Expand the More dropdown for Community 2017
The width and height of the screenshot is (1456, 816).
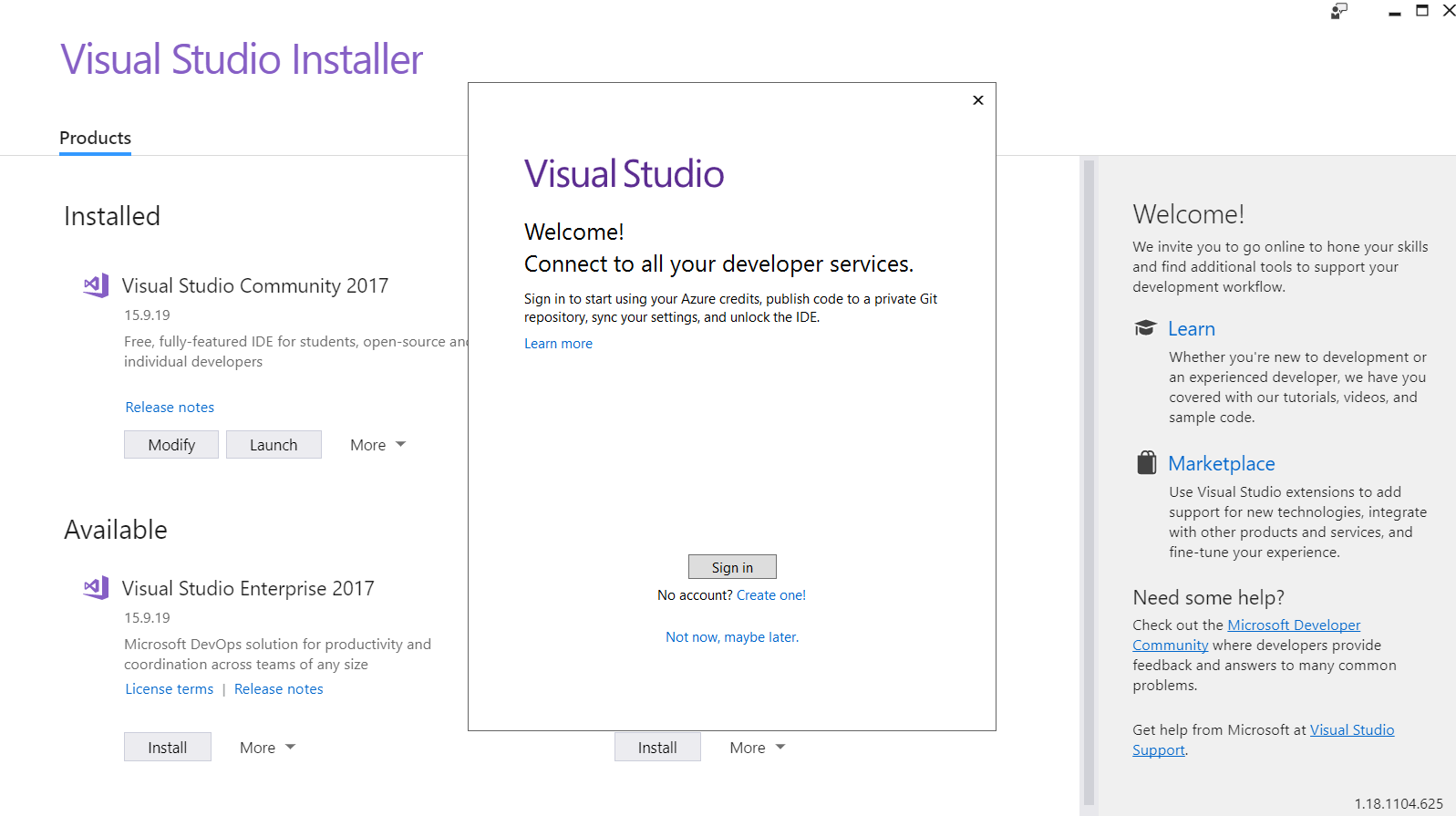[377, 445]
